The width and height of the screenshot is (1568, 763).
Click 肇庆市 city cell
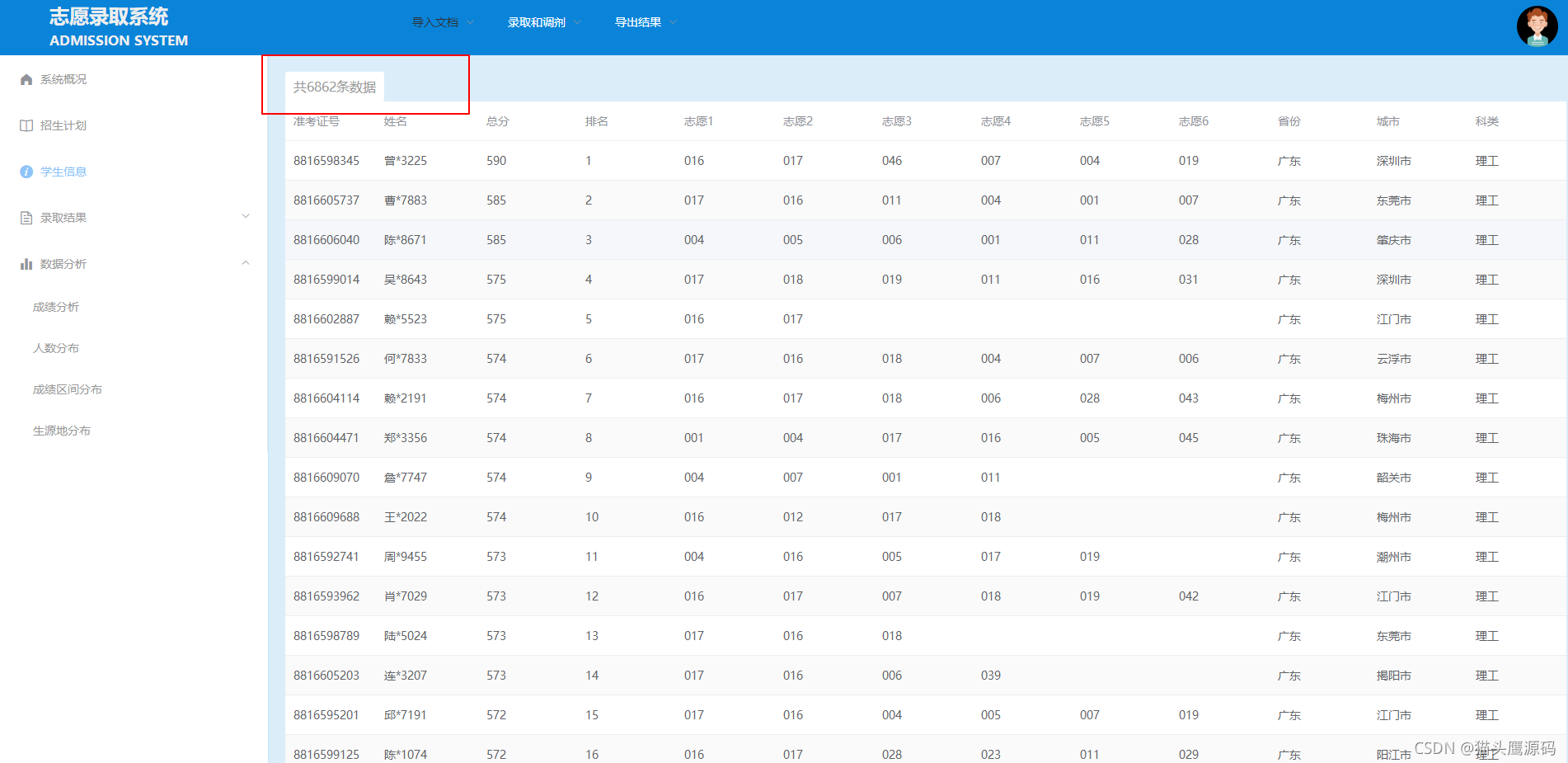point(1394,240)
